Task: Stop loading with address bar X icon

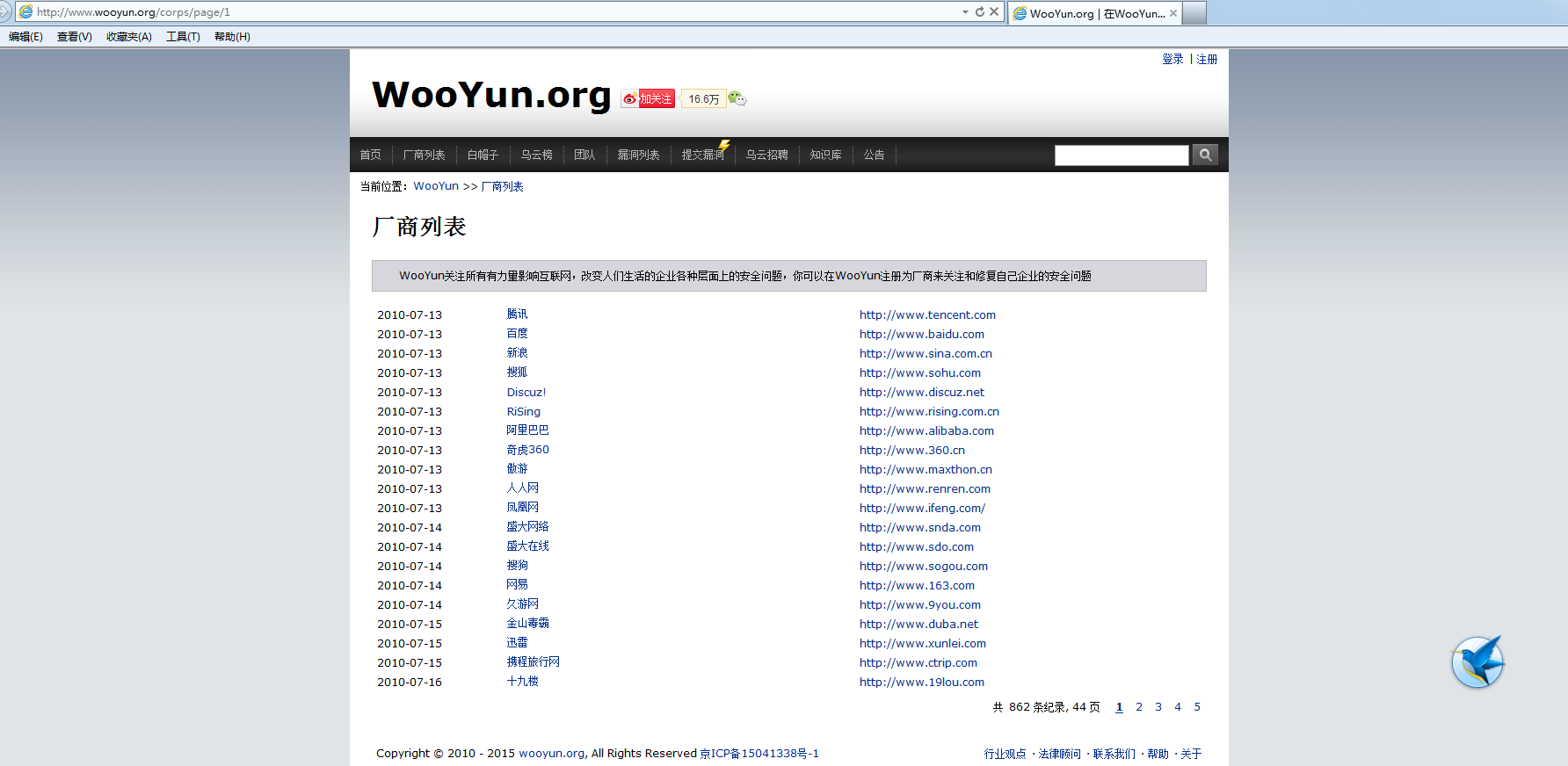Action: (994, 11)
